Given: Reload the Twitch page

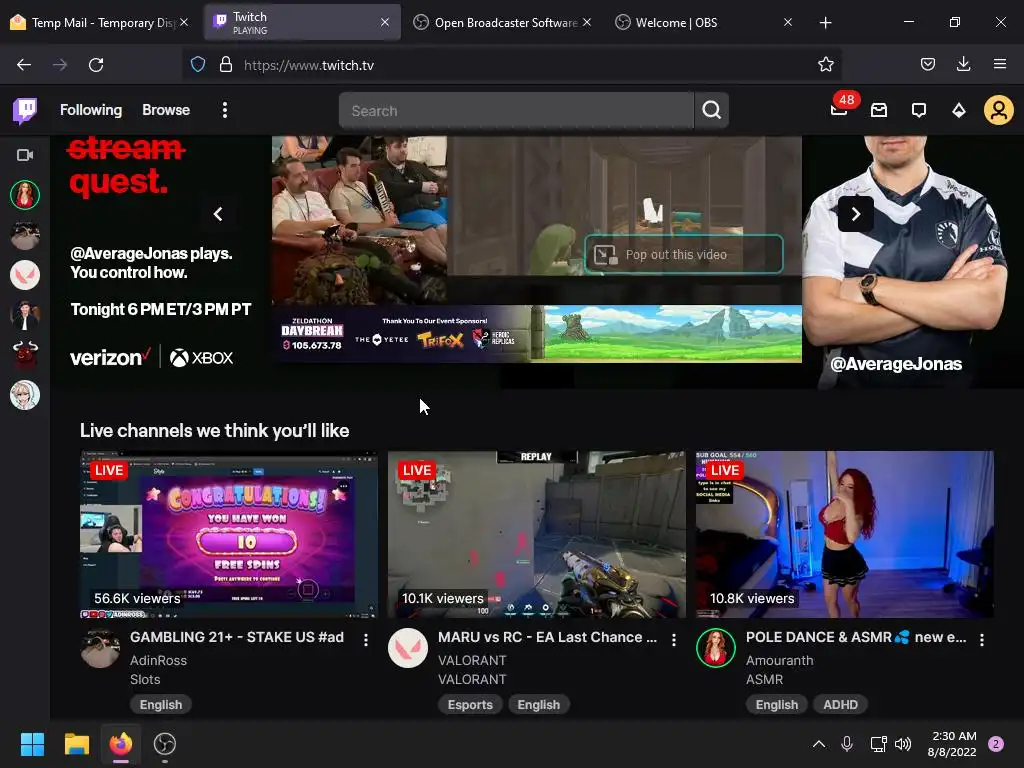Looking at the screenshot, I should pyautogui.click(x=96, y=65).
